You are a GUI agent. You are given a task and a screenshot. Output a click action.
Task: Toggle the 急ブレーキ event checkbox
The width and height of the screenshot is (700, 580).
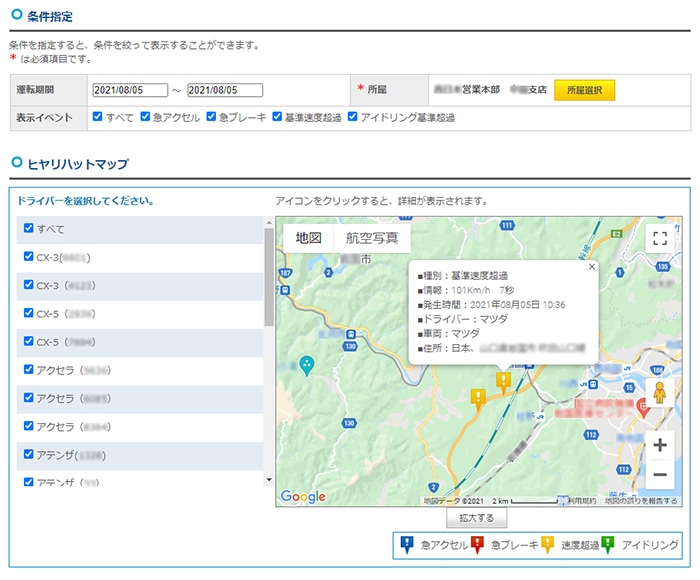211,117
